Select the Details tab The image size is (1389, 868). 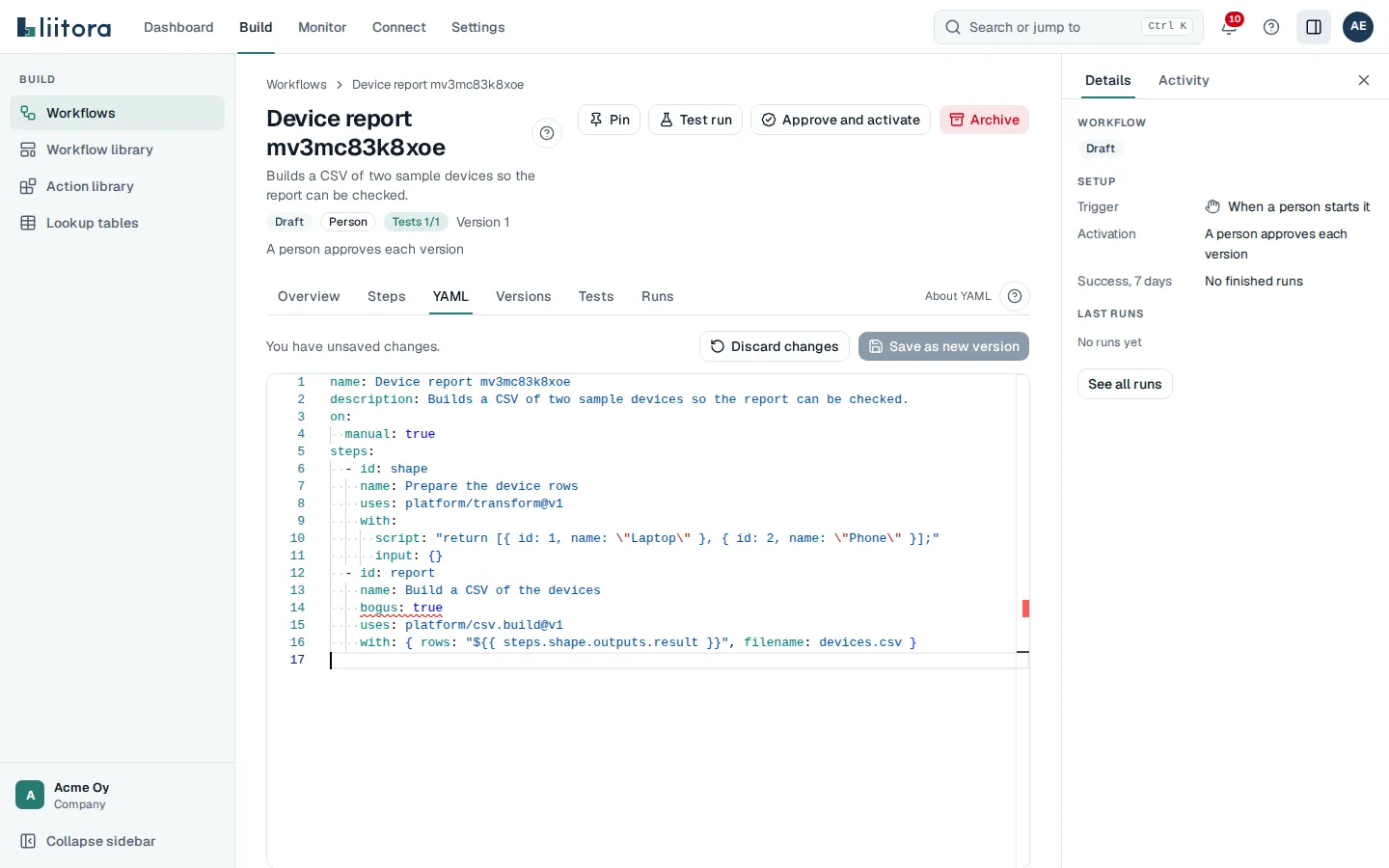point(1107,80)
